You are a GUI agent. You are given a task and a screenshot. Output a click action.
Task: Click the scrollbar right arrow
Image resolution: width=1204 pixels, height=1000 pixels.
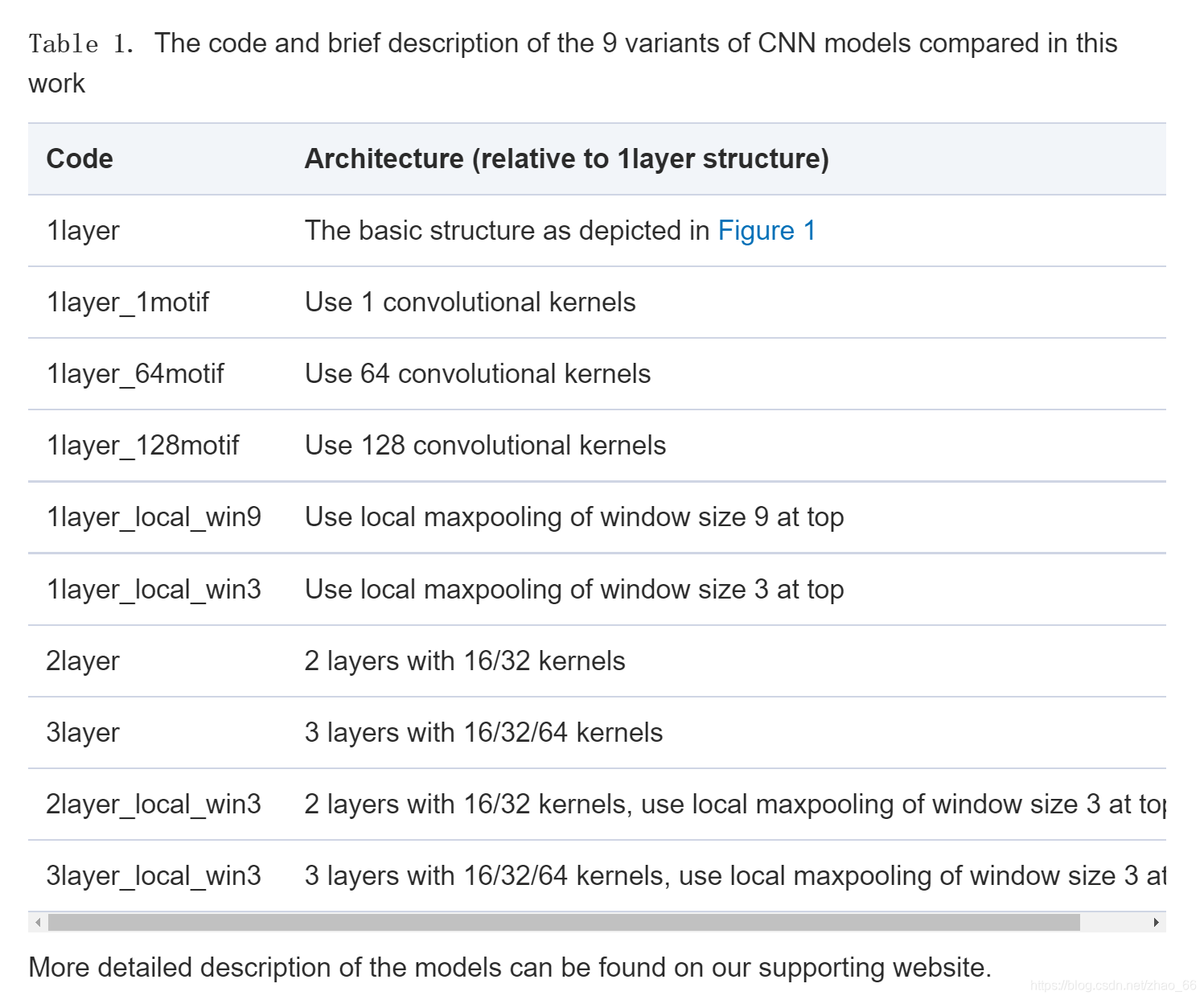coord(1156,922)
